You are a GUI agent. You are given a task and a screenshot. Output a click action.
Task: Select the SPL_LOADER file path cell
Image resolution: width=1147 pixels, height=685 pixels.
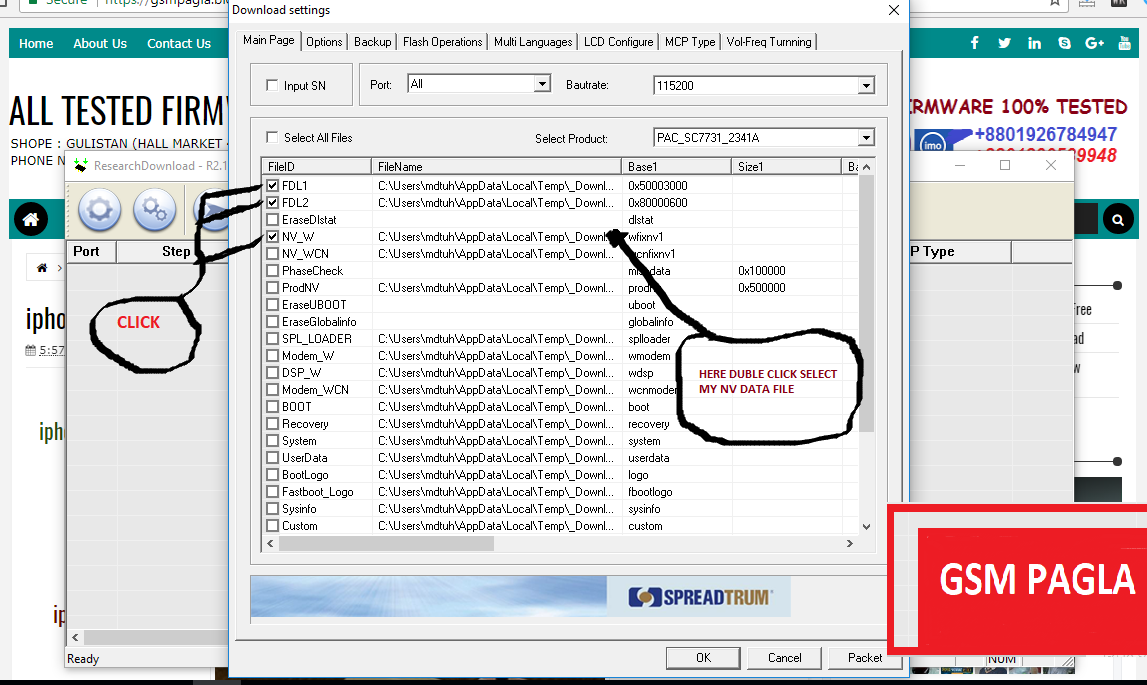pyautogui.click(x=496, y=338)
